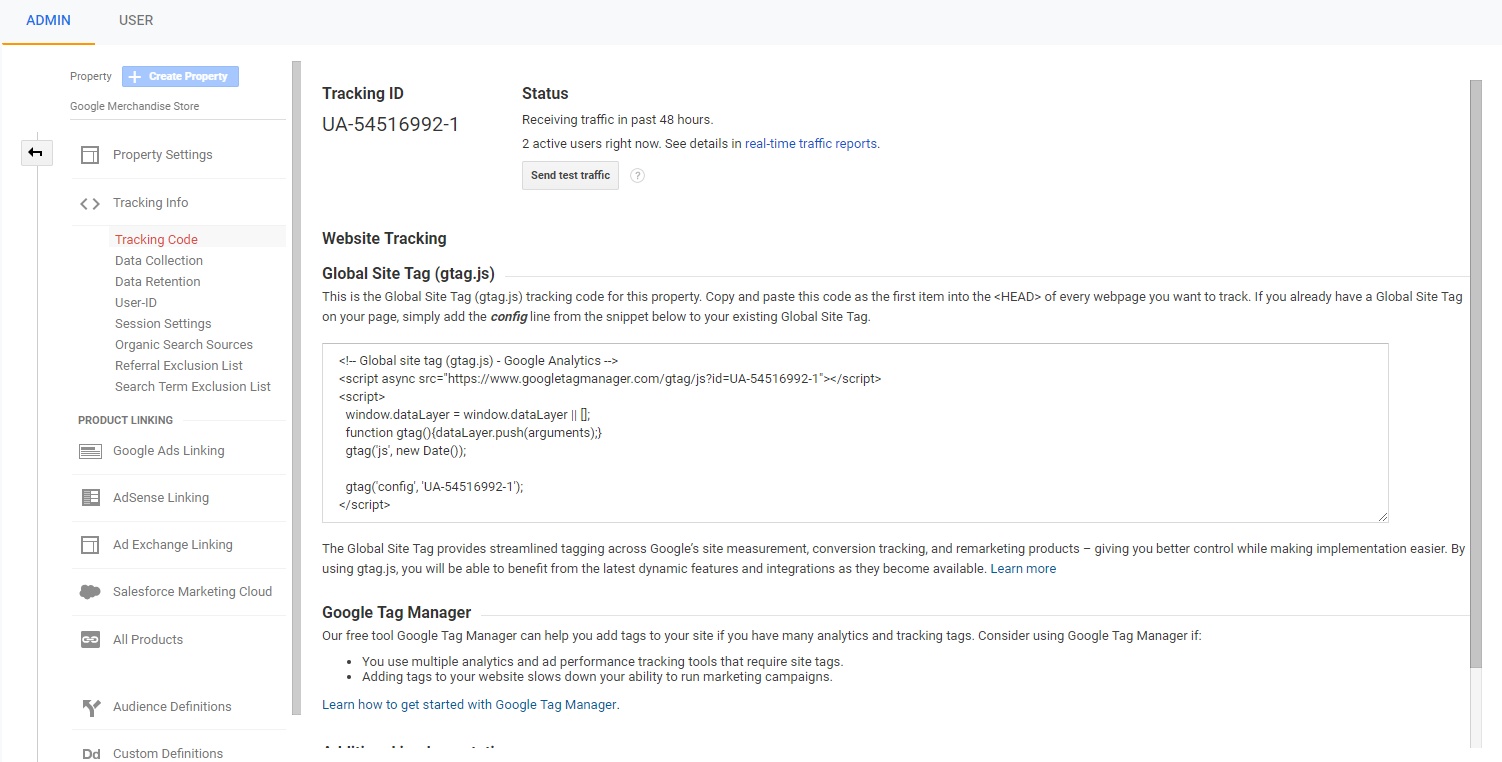Click the sidebar vertical scrollbar
1502x762 pixels.
point(296,388)
